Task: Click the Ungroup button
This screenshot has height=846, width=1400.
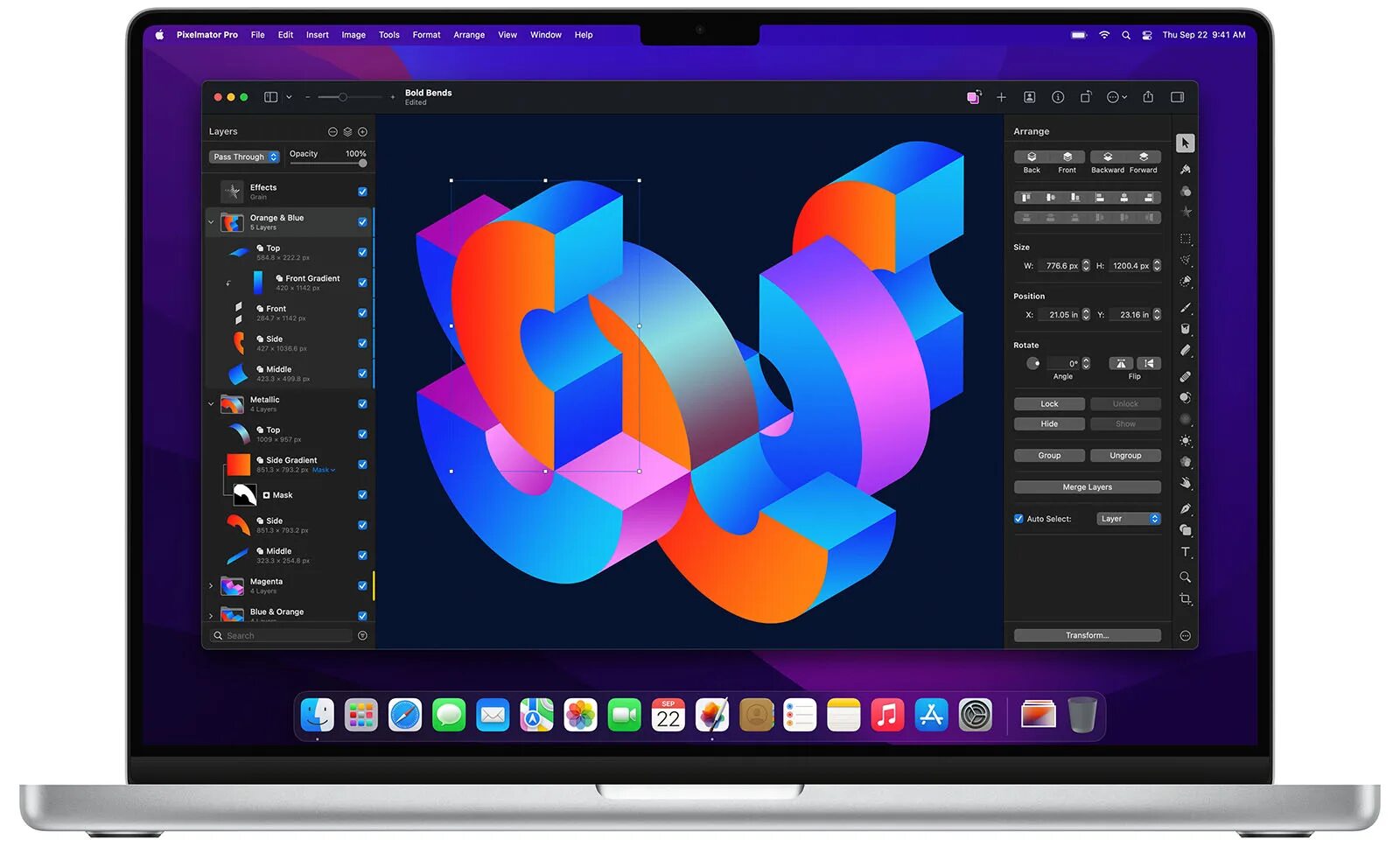Action: [1125, 456]
